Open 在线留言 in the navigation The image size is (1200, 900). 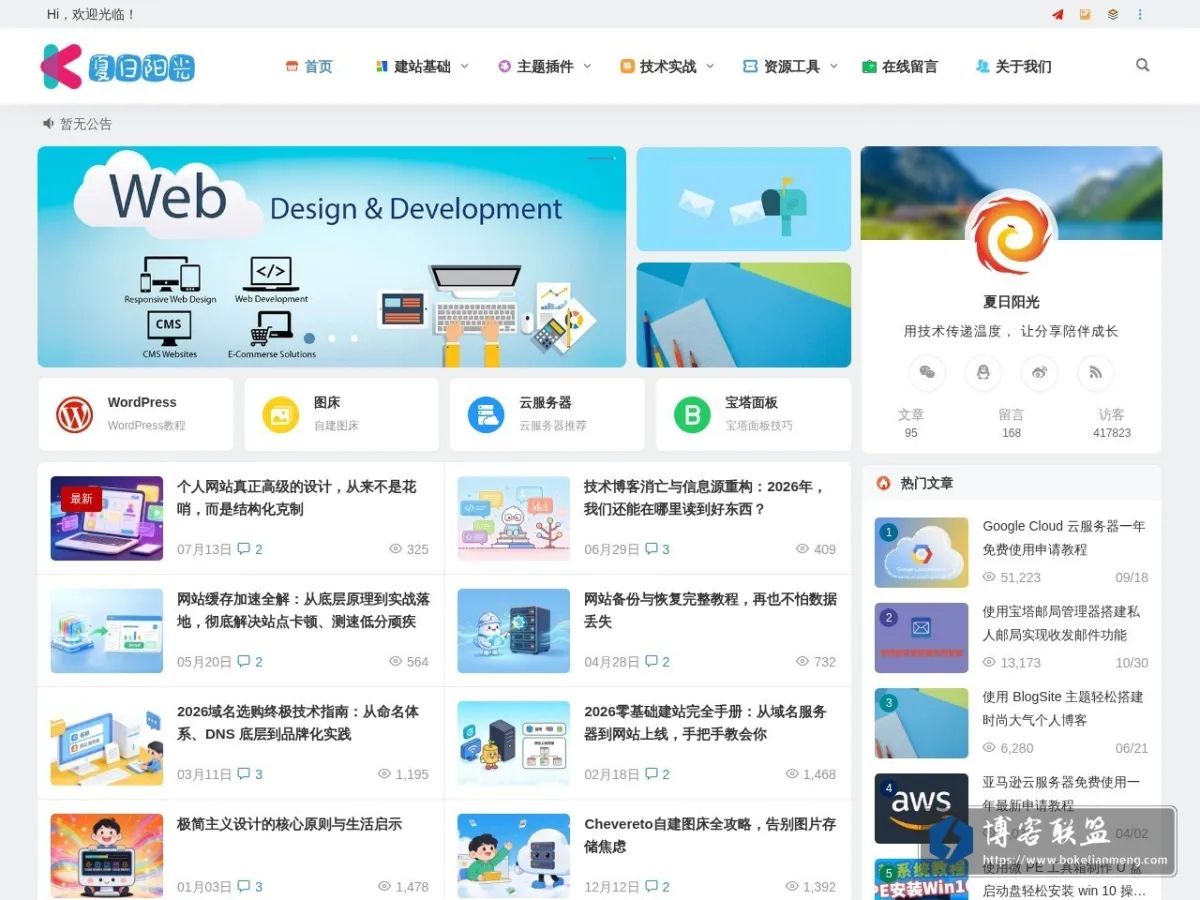pos(900,66)
